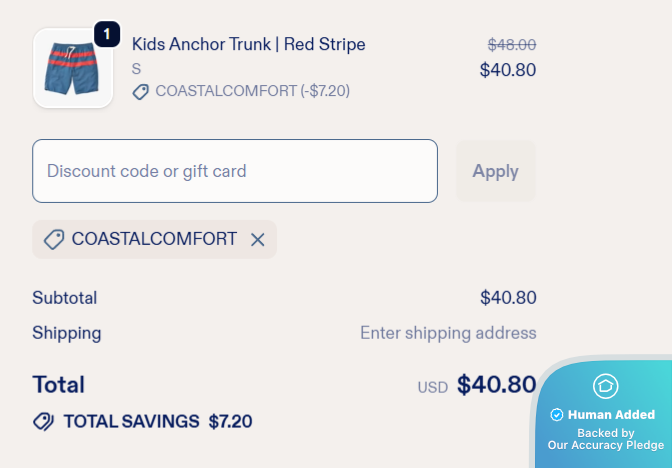The width and height of the screenshot is (672, 468).
Task: Click the size S label under the product
Action: click(137, 69)
